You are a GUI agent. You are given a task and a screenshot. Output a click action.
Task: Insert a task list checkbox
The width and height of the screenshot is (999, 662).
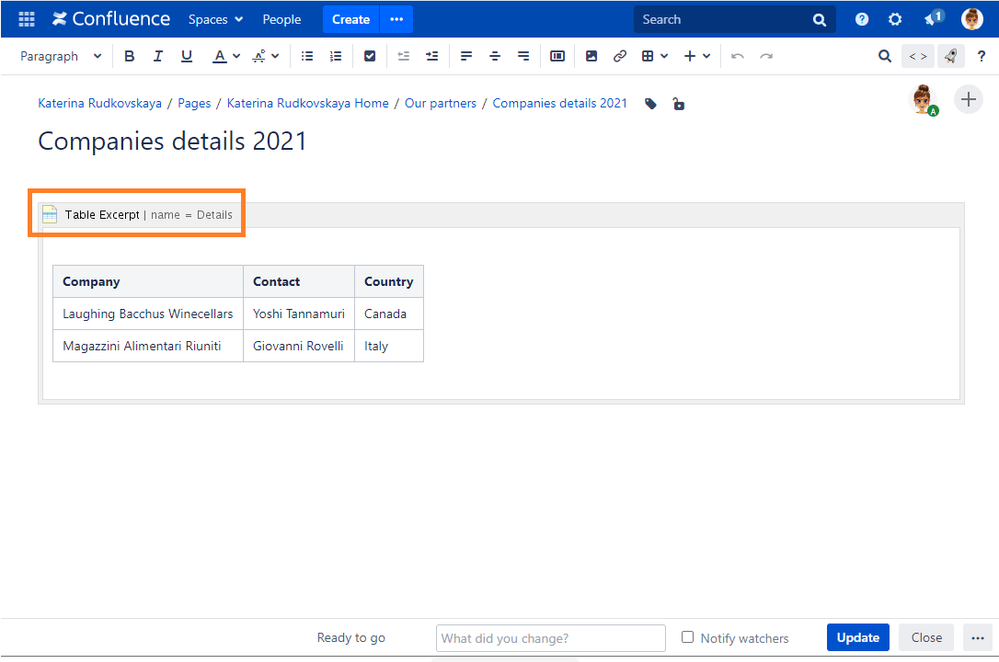(370, 56)
